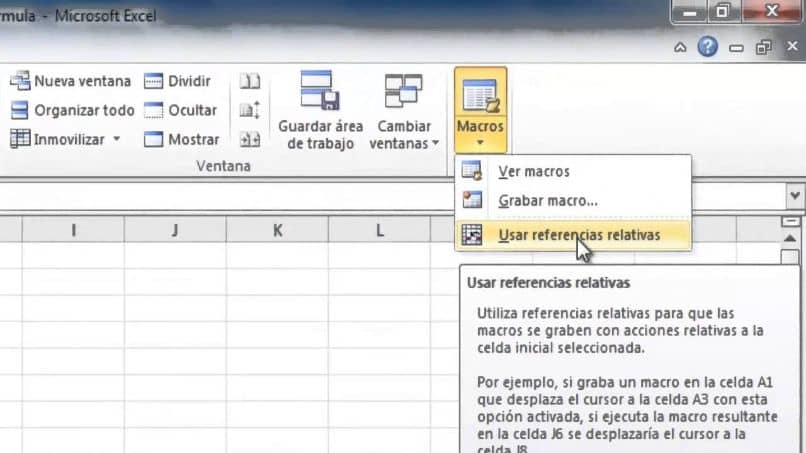Viewport: 806px width, 453px height.
Task: Hide the window with Ocultar
Action: (180, 110)
